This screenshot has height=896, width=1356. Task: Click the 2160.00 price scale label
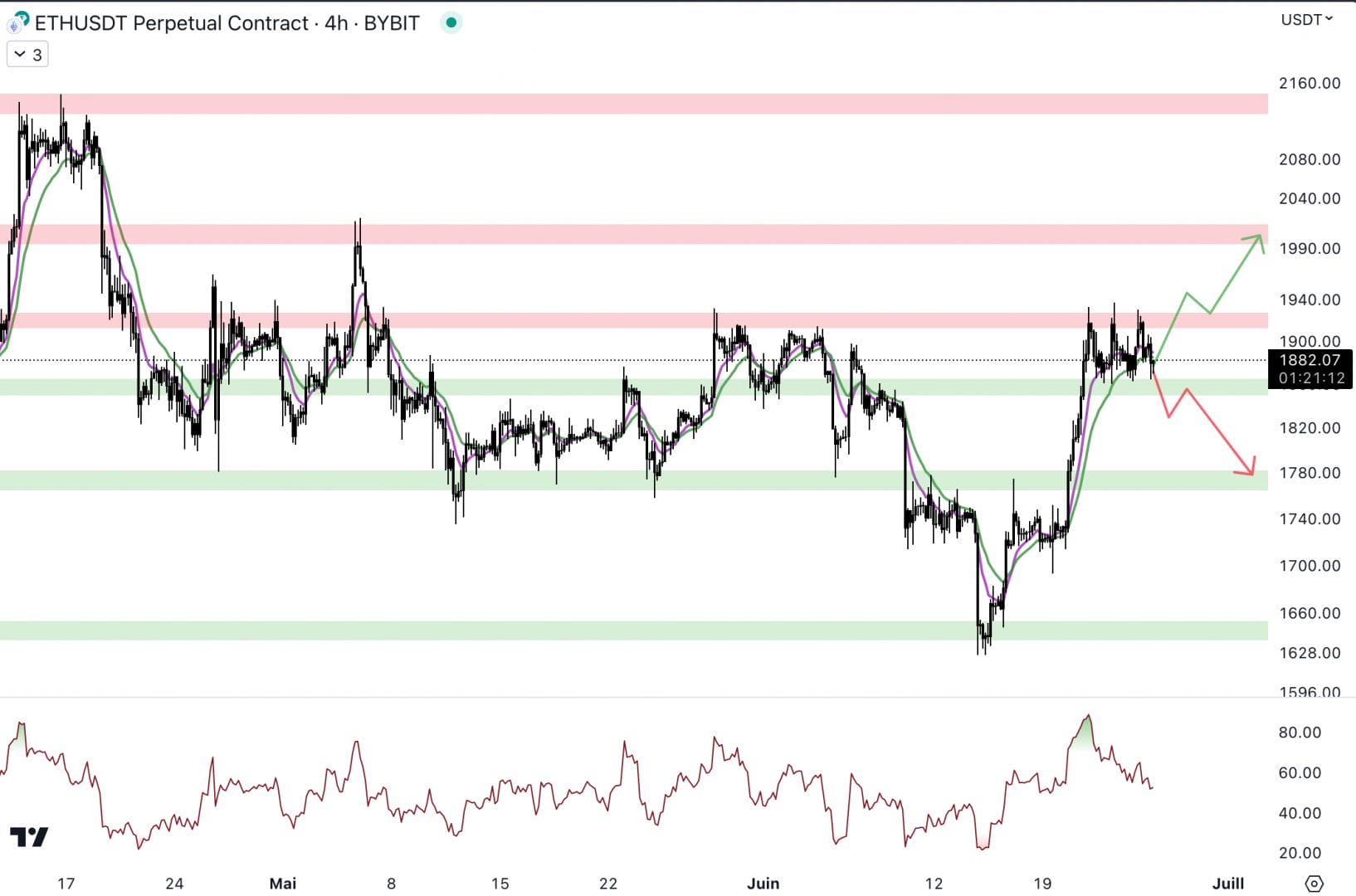pyautogui.click(x=1310, y=83)
